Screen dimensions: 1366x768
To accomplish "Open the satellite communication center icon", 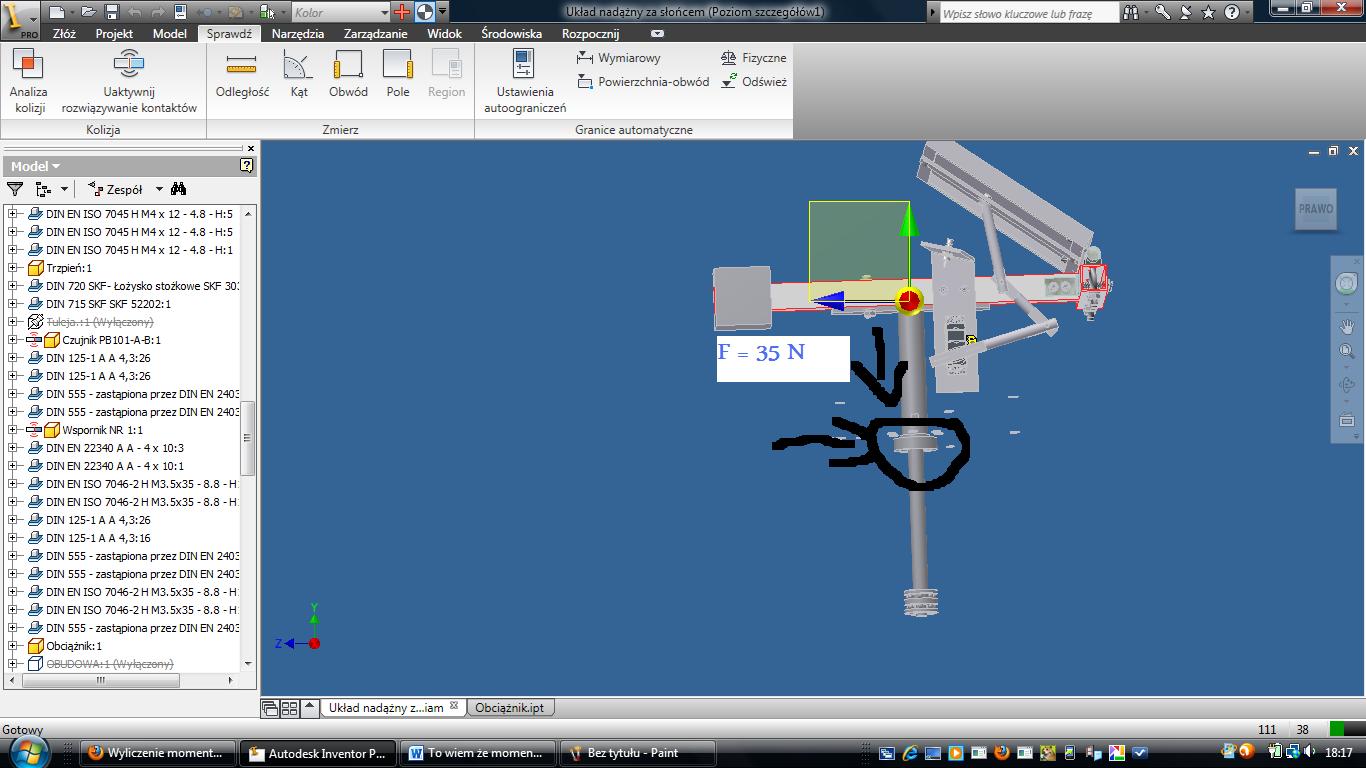I will (1186, 12).
